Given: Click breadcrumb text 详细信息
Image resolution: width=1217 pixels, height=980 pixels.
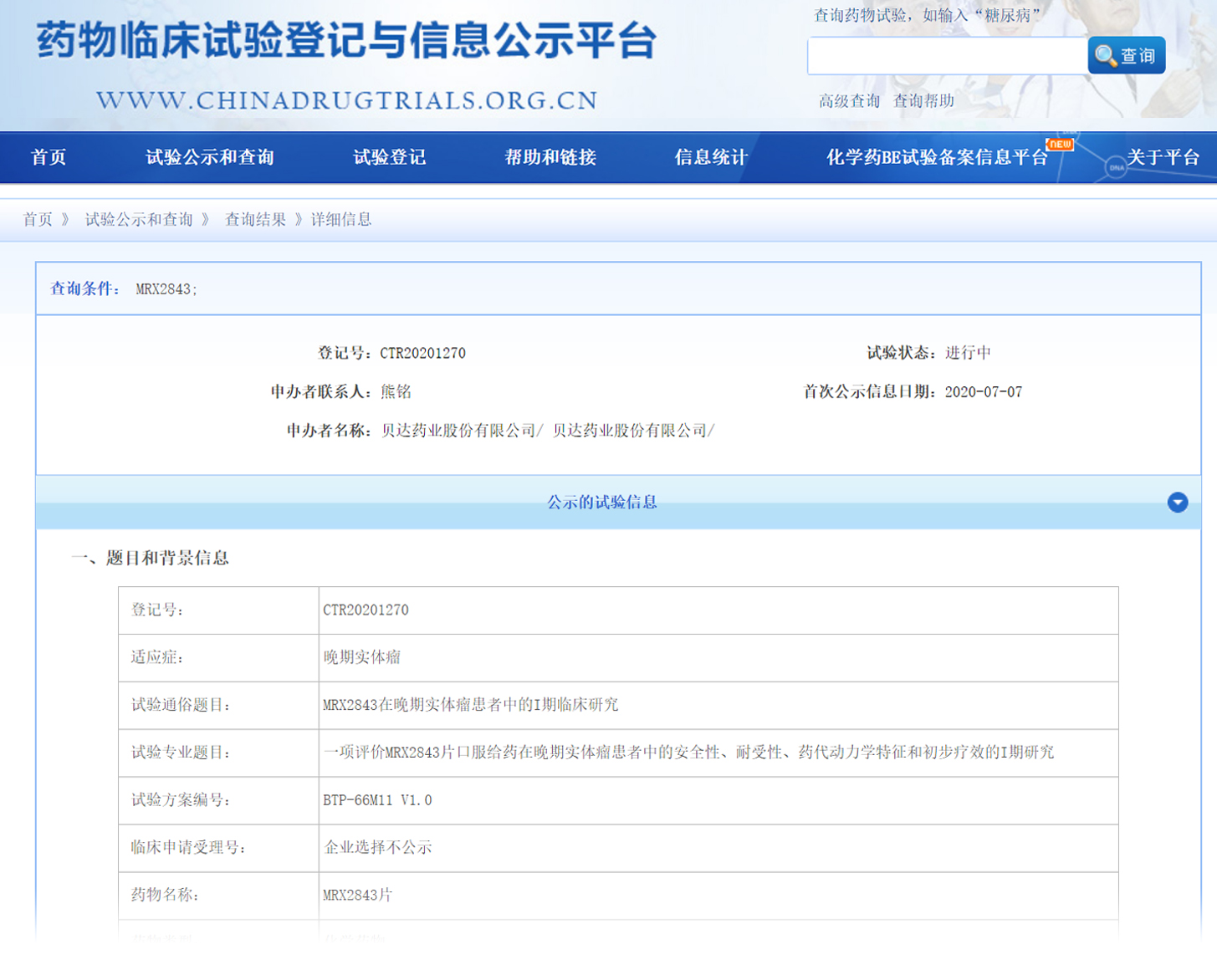Looking at the screenshot, I should coord(341,219).
